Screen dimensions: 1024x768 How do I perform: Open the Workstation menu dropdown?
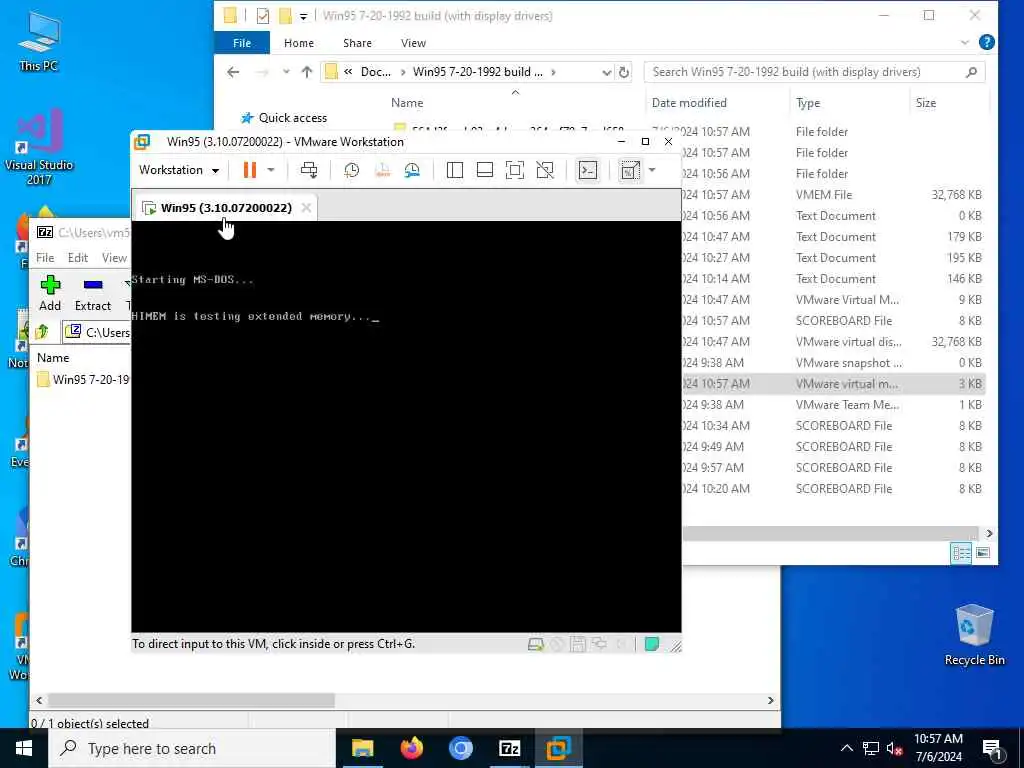pos(179,170)
